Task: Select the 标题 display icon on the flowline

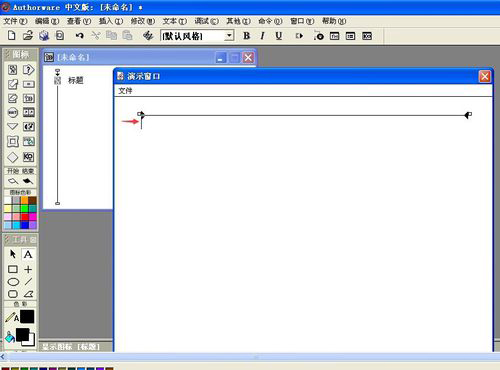Action: 58,80
